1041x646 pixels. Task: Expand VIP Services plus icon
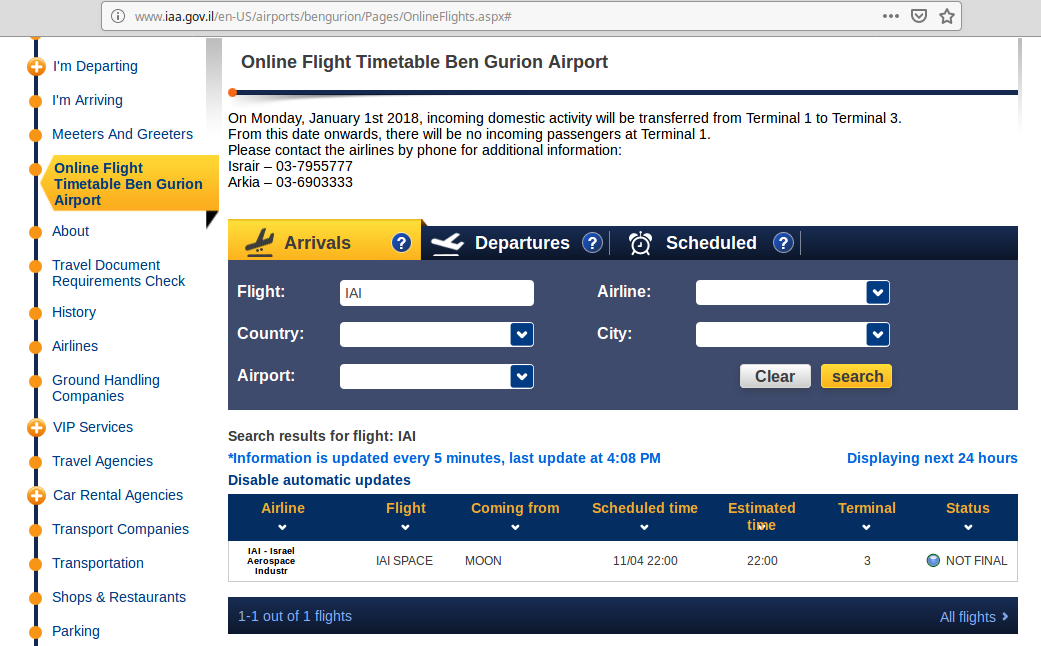[37, 428]
